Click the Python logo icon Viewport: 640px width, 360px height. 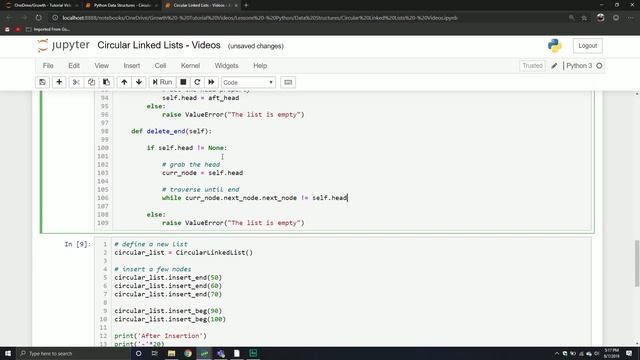coord(555,46)
